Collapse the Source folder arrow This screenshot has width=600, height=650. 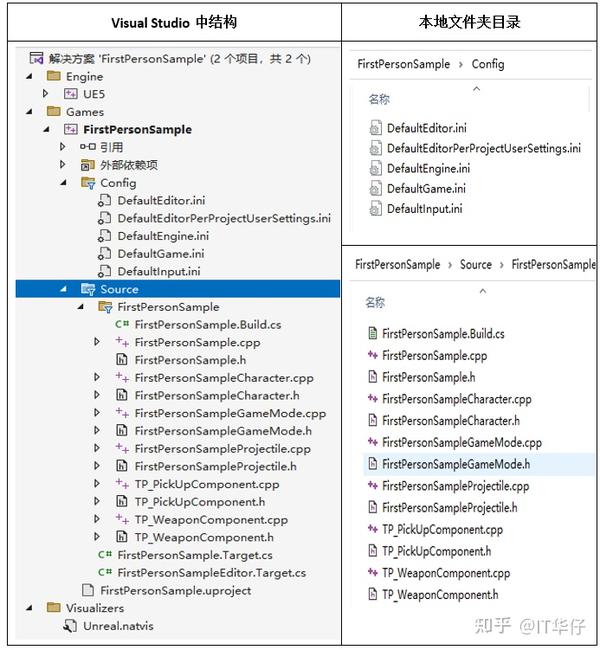click(x=63, y=289)
